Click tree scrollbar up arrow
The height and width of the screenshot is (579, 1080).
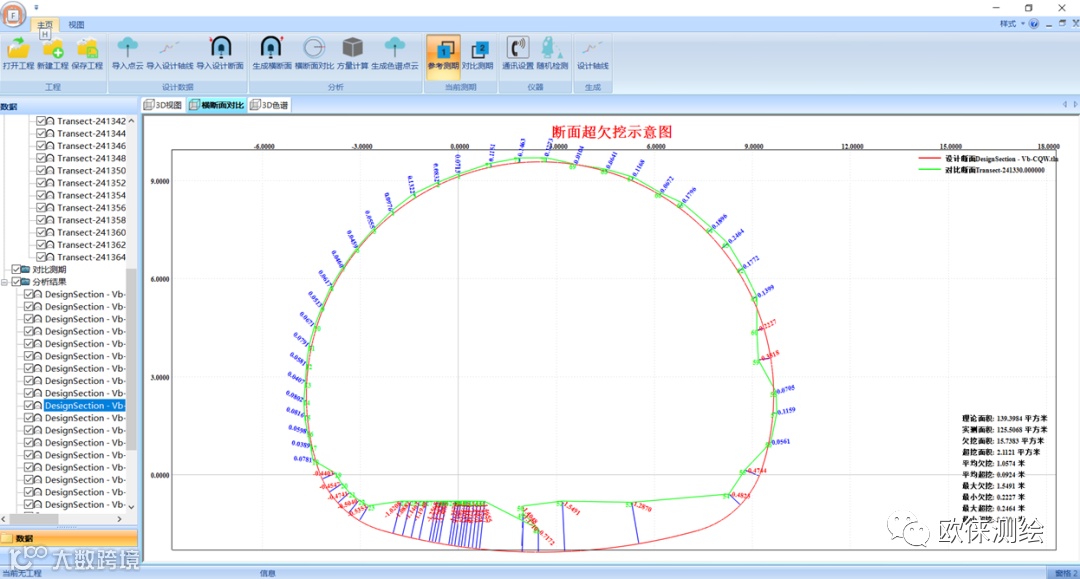pyautogui.click(x=131, y=120)
